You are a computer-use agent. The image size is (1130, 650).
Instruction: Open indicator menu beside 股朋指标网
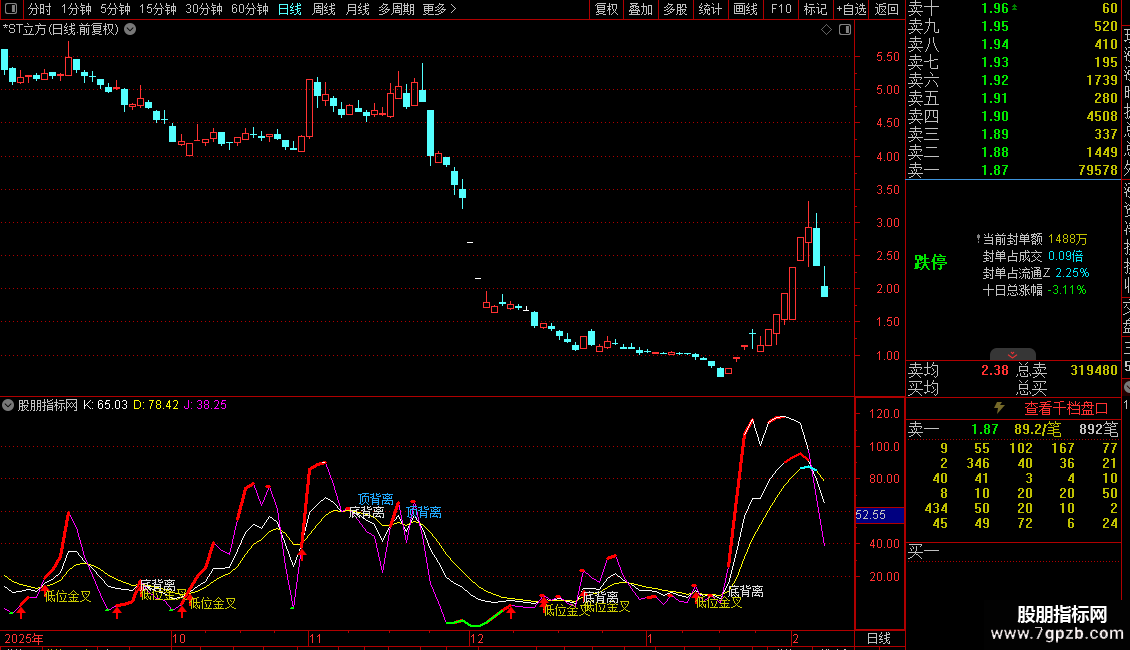point(8,405)
